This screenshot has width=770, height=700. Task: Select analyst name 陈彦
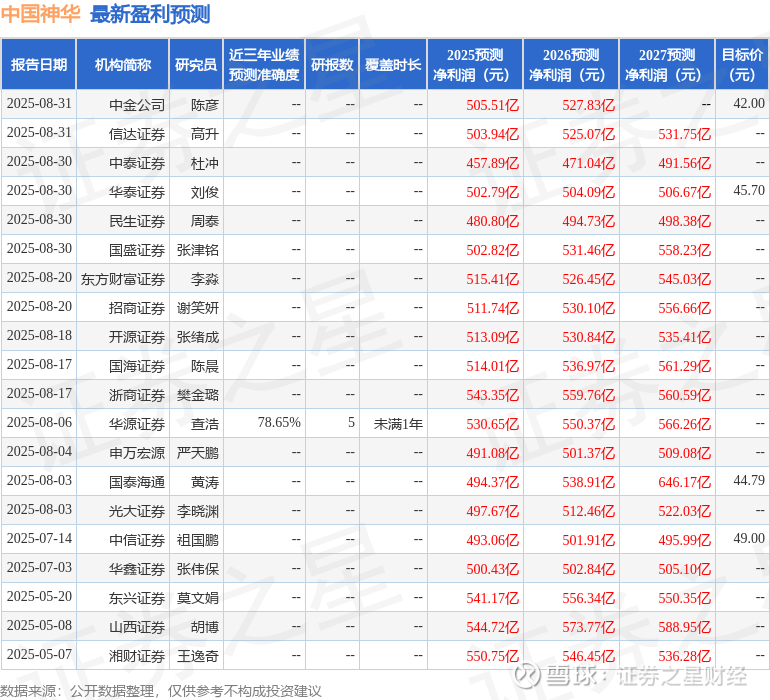[205, 105]
